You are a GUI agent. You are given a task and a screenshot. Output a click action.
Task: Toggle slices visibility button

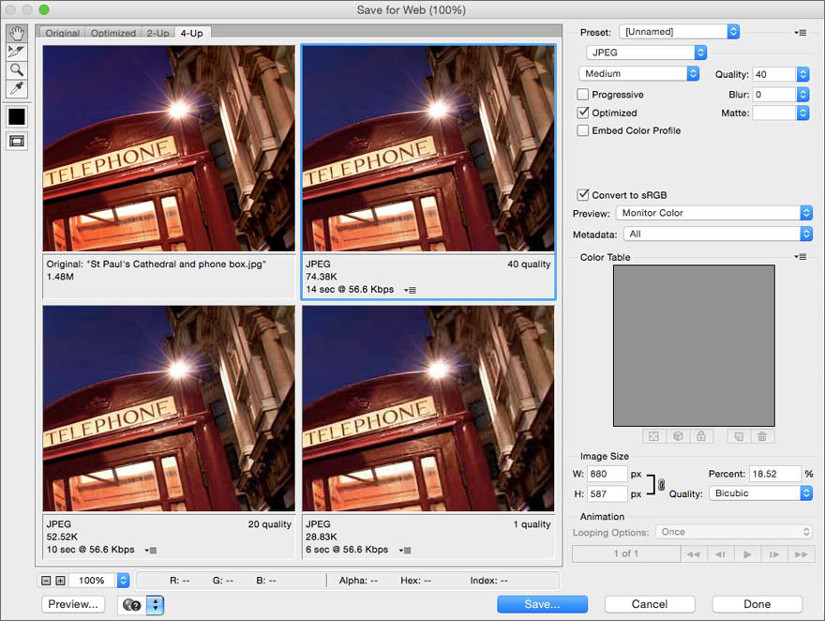pyautogui.click(x=16, y=141)
